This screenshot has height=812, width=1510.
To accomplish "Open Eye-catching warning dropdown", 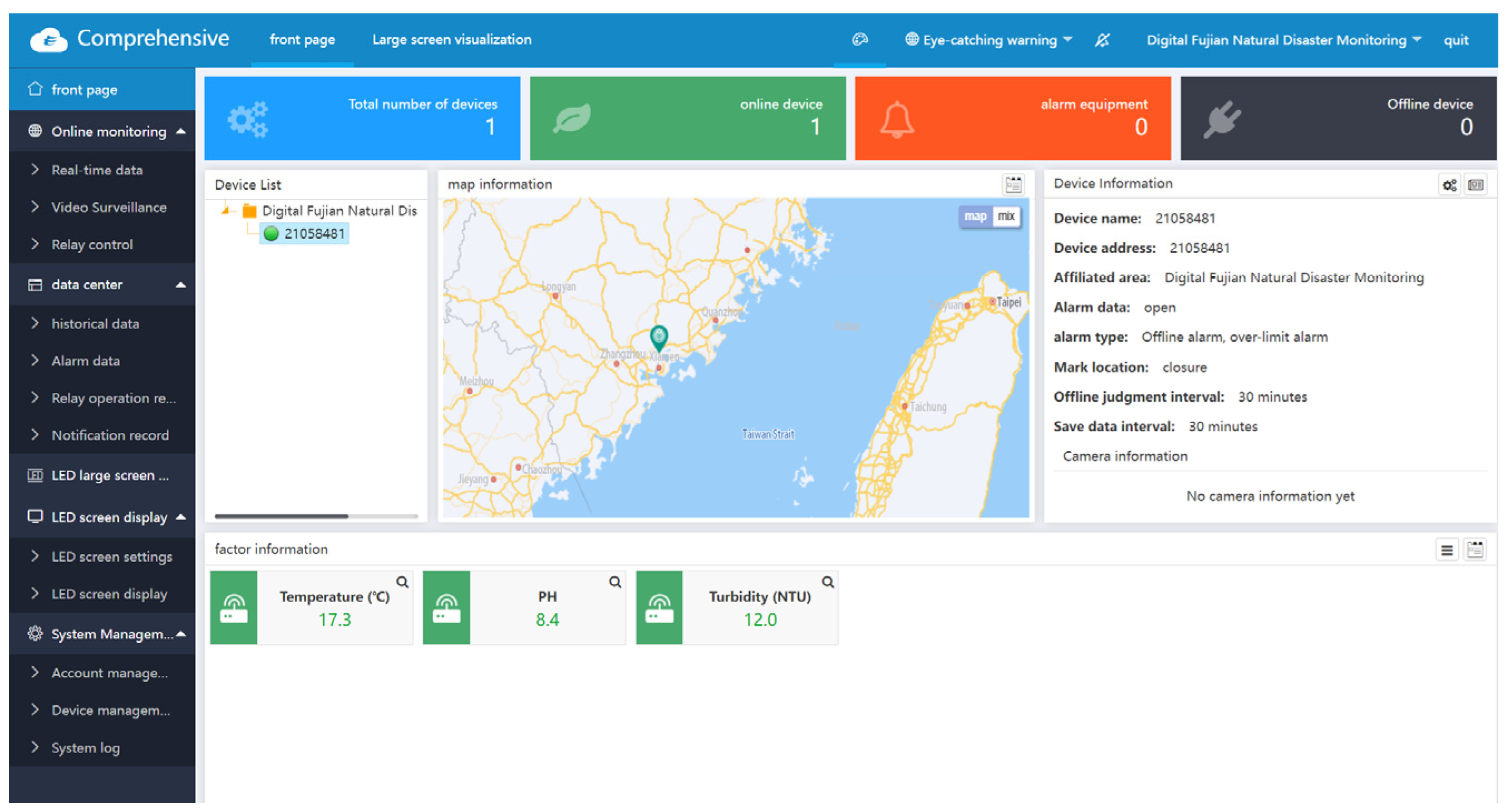I will [989, 40].
